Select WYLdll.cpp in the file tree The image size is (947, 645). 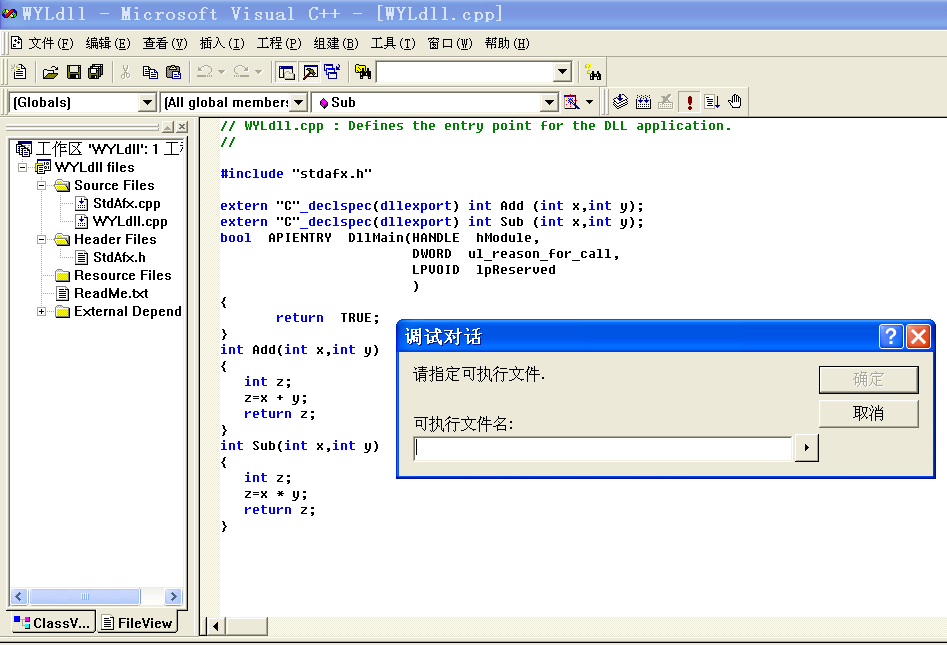click(x=130, y=222)
